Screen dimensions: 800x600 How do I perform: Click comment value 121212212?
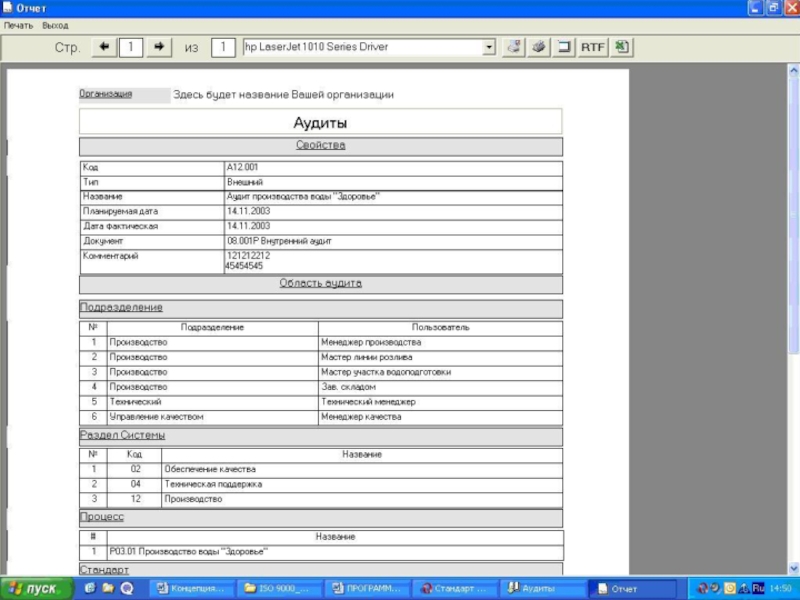(248, 256)
